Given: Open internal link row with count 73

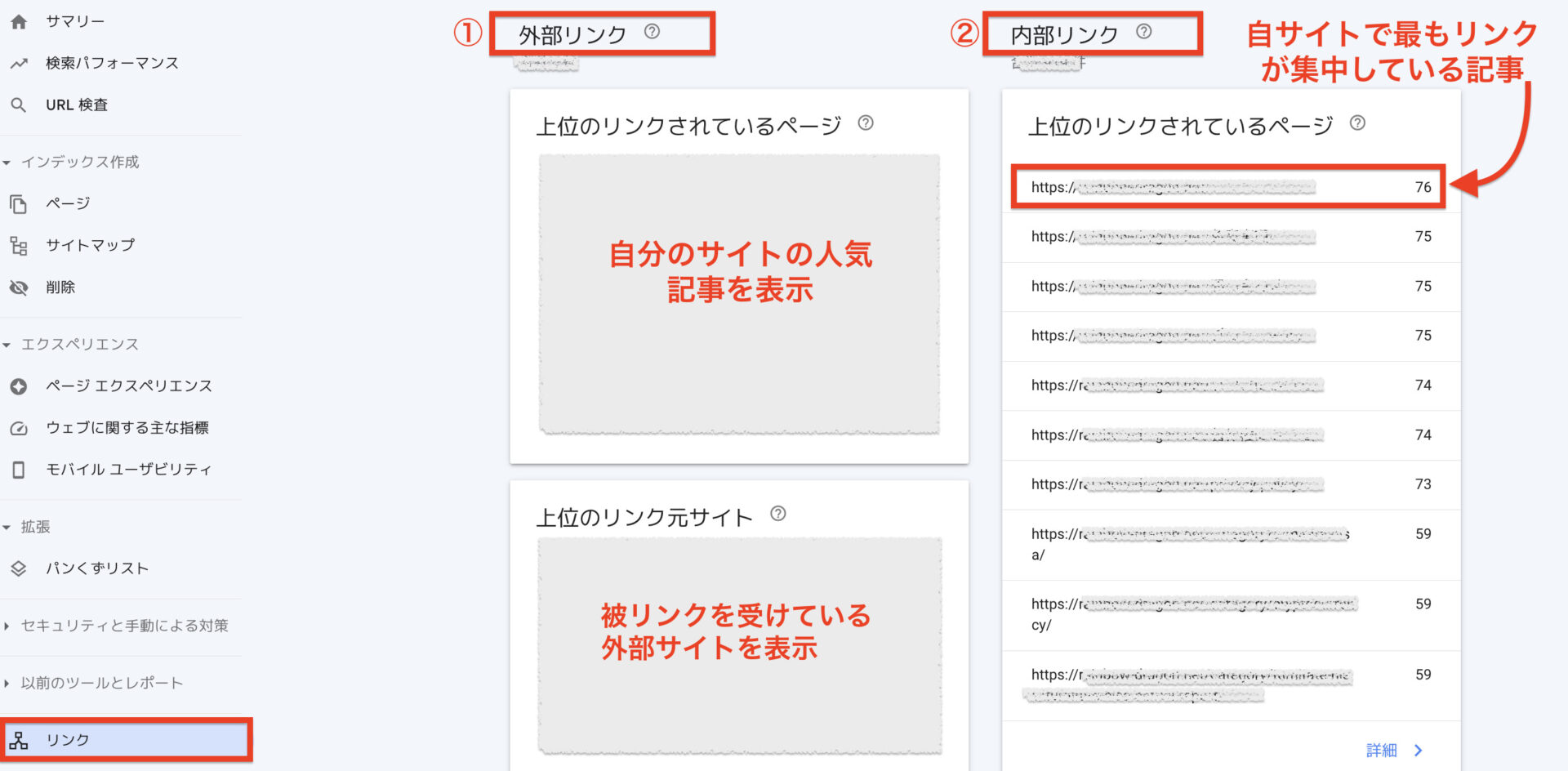Looking at the screenshot, I should (x=1231, y=485).
